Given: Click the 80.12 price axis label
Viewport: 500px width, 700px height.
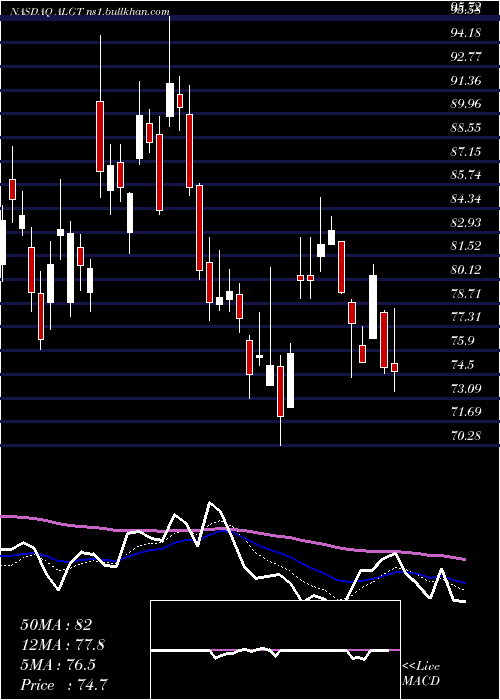Looking at the screenshot, I should 466,270.
